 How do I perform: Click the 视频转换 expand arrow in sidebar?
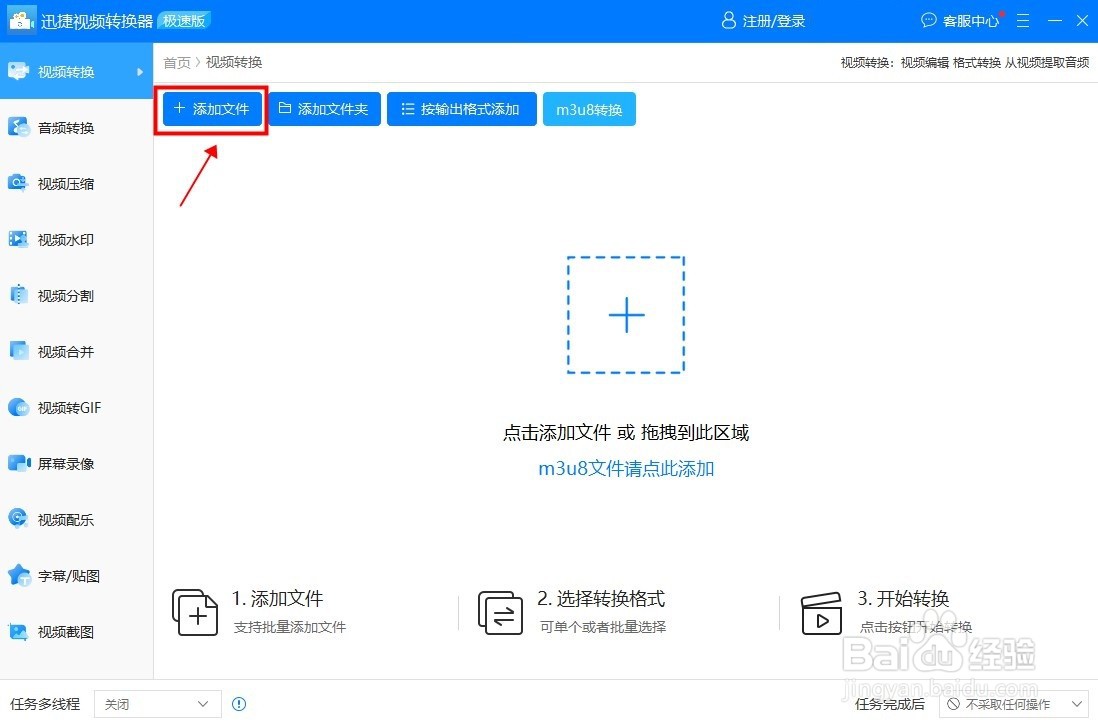140,71
